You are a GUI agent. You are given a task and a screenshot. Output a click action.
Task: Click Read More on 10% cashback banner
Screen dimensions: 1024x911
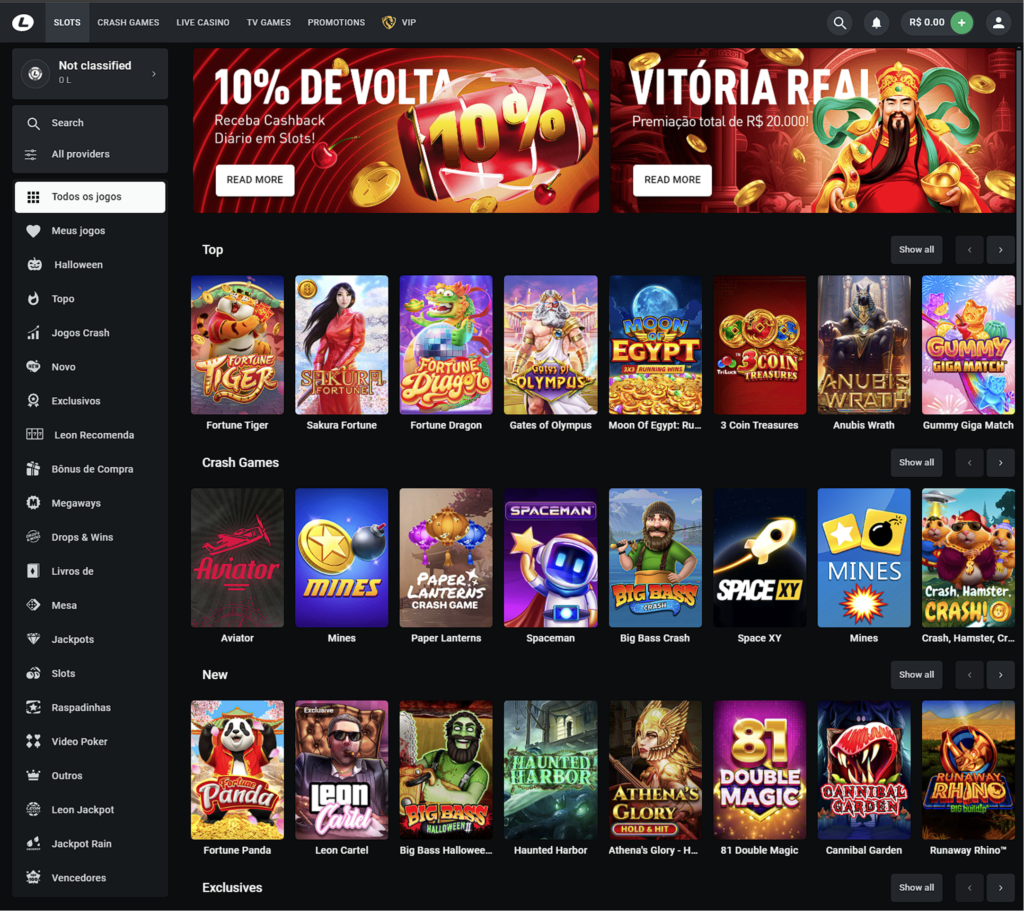click(x=255, y=180)
